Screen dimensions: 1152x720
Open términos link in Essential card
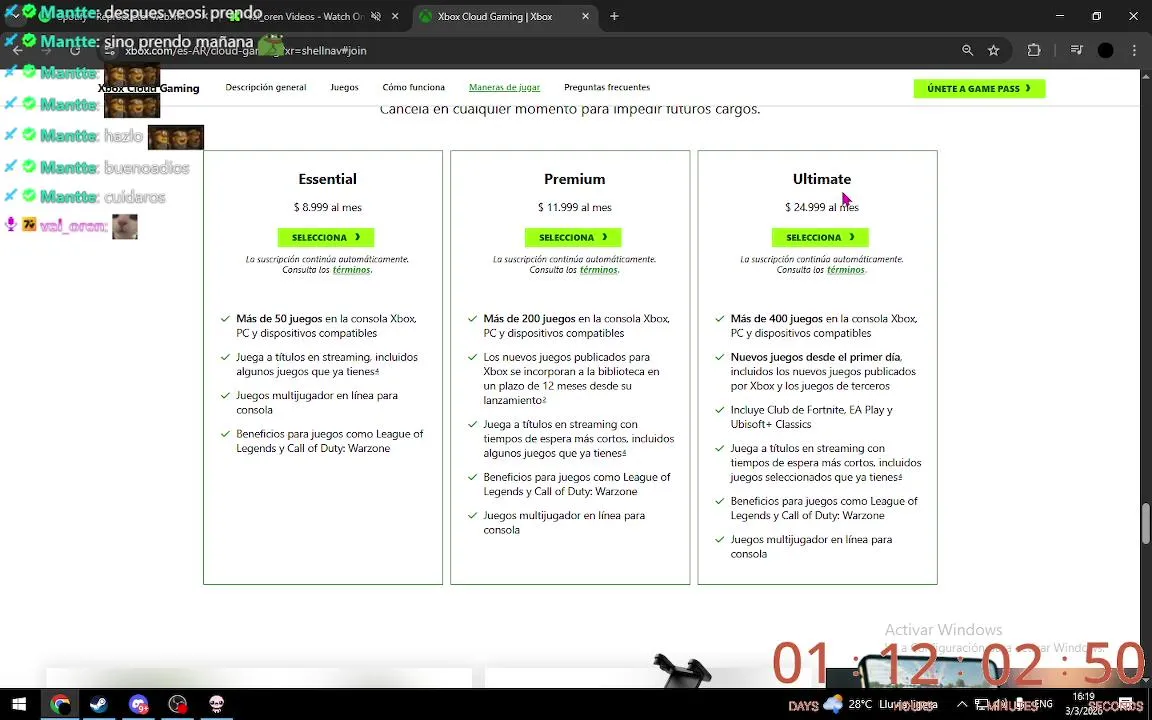[351, 270]
